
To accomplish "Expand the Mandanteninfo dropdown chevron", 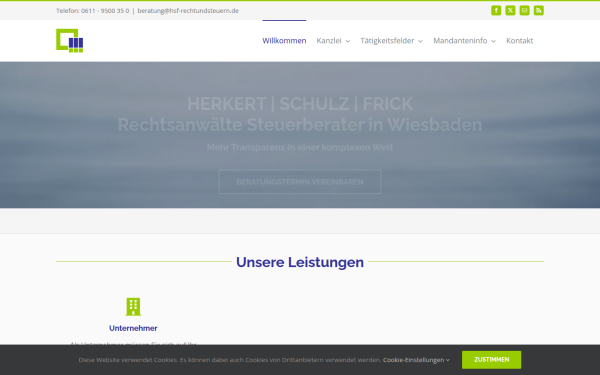I will (x=493, y=41).
